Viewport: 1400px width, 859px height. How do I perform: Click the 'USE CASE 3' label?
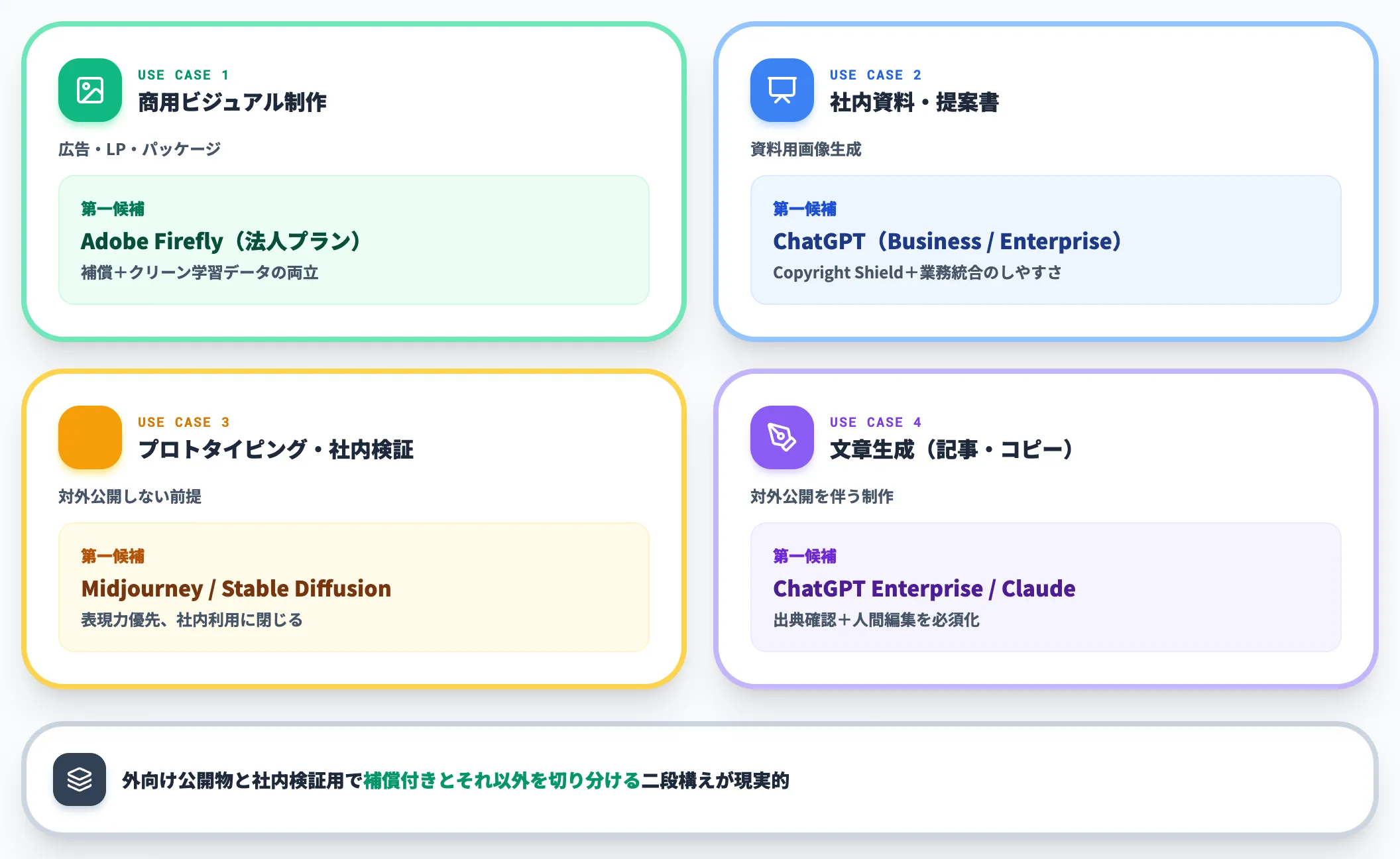tap(184, 422)
